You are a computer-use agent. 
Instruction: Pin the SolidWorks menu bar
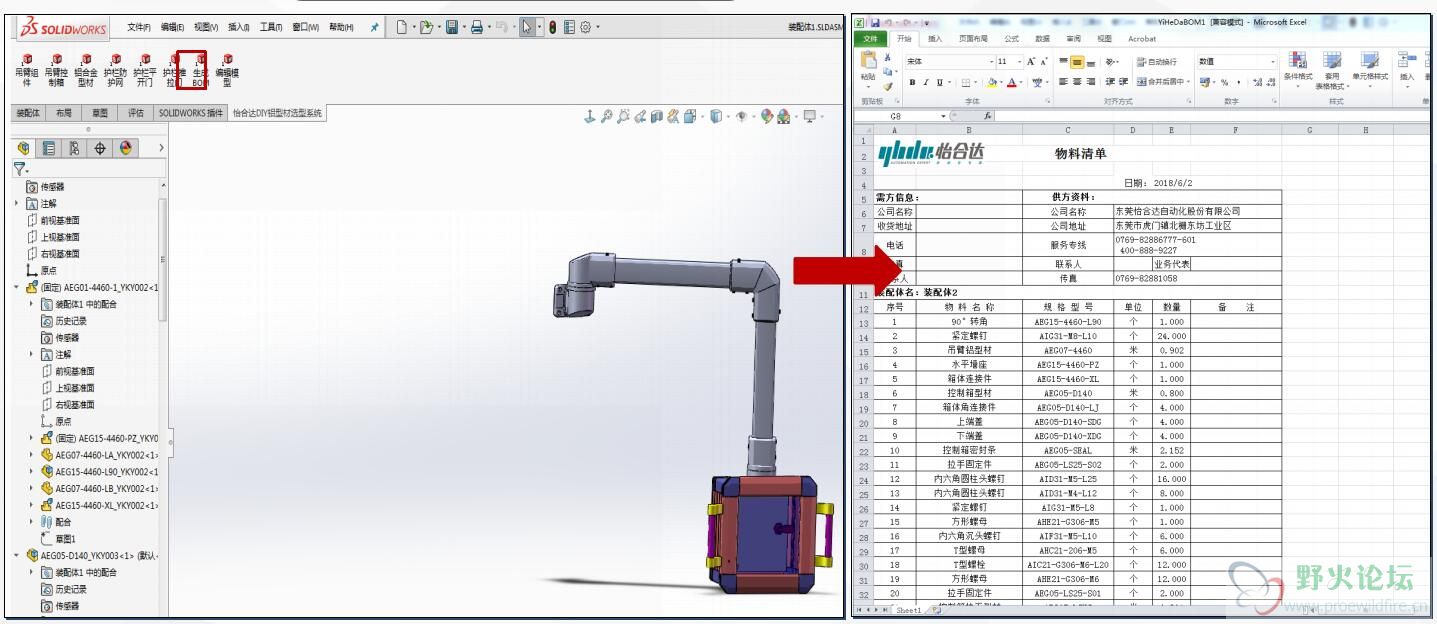pos(374,27)
